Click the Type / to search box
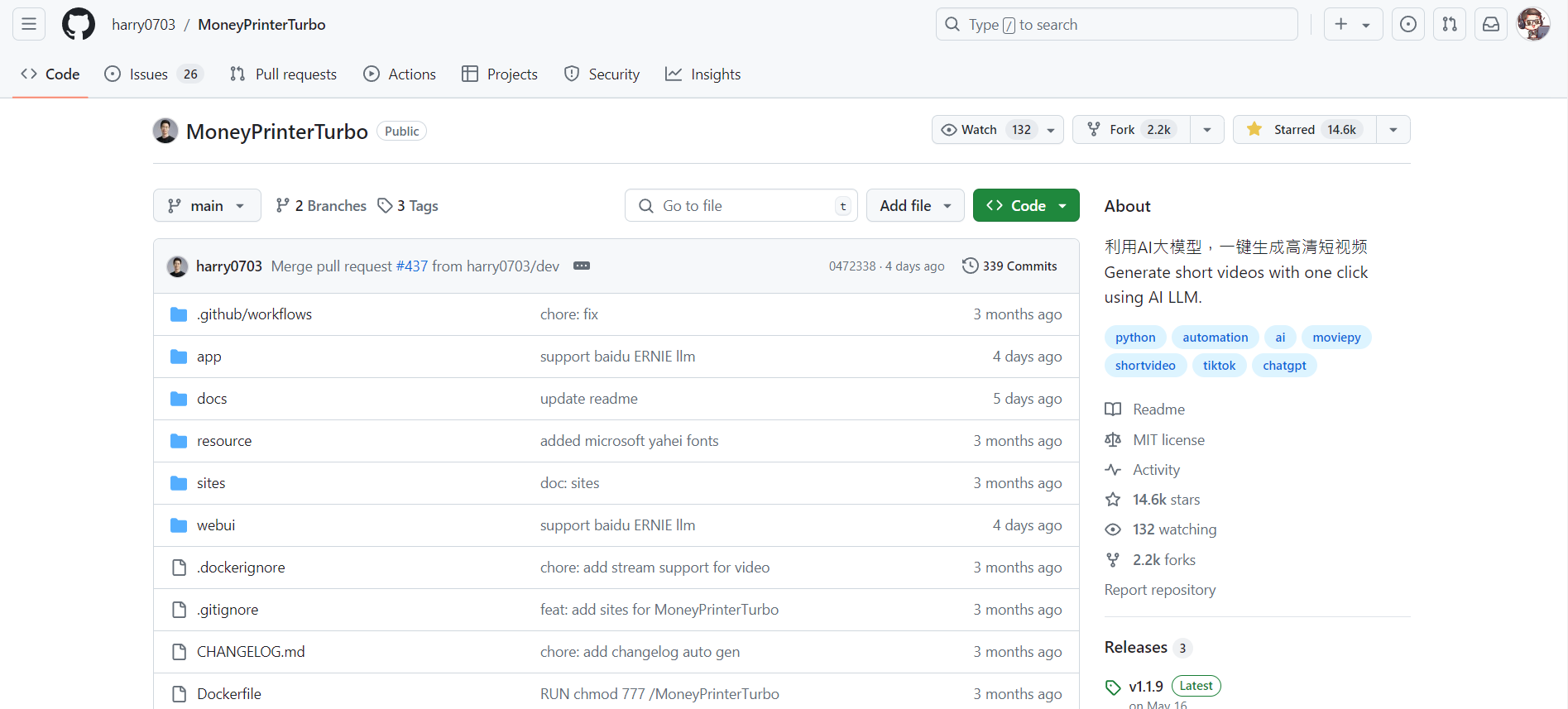Screen dimensions: 1568x709 tap(1117, 24)
